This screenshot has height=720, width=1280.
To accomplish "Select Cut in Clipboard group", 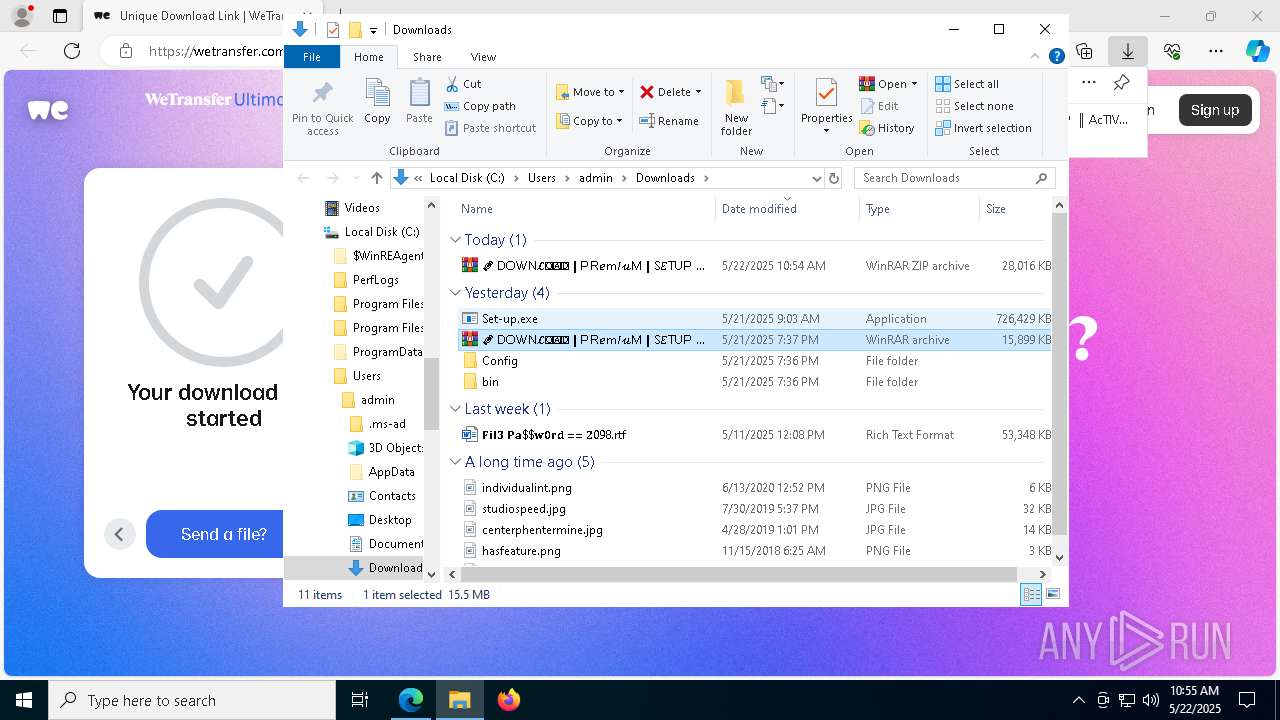I will coord(464,84).
